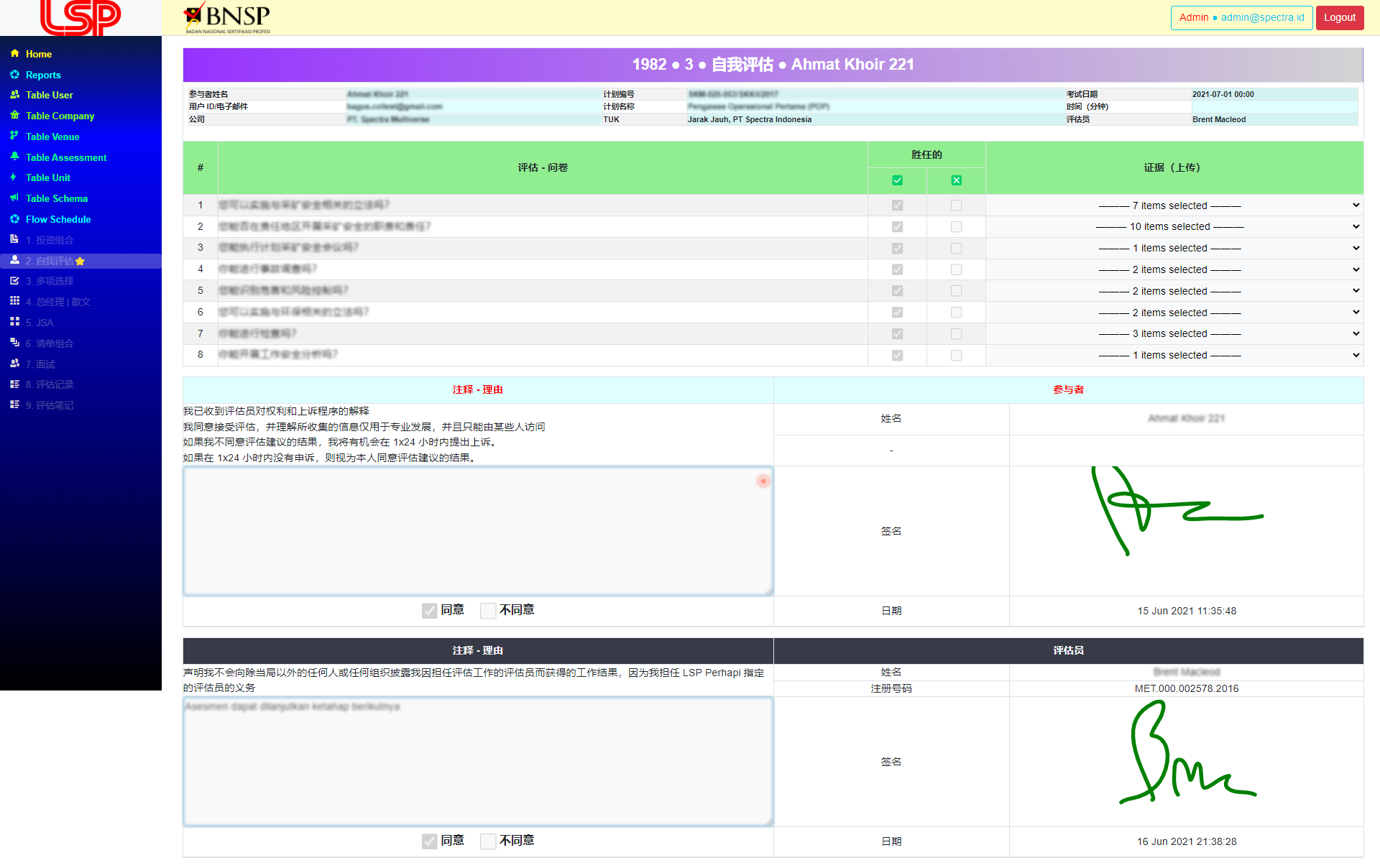Open the 7 items selected dropdown
This screenshot has width=1380, height=868.
point(1174,206)
